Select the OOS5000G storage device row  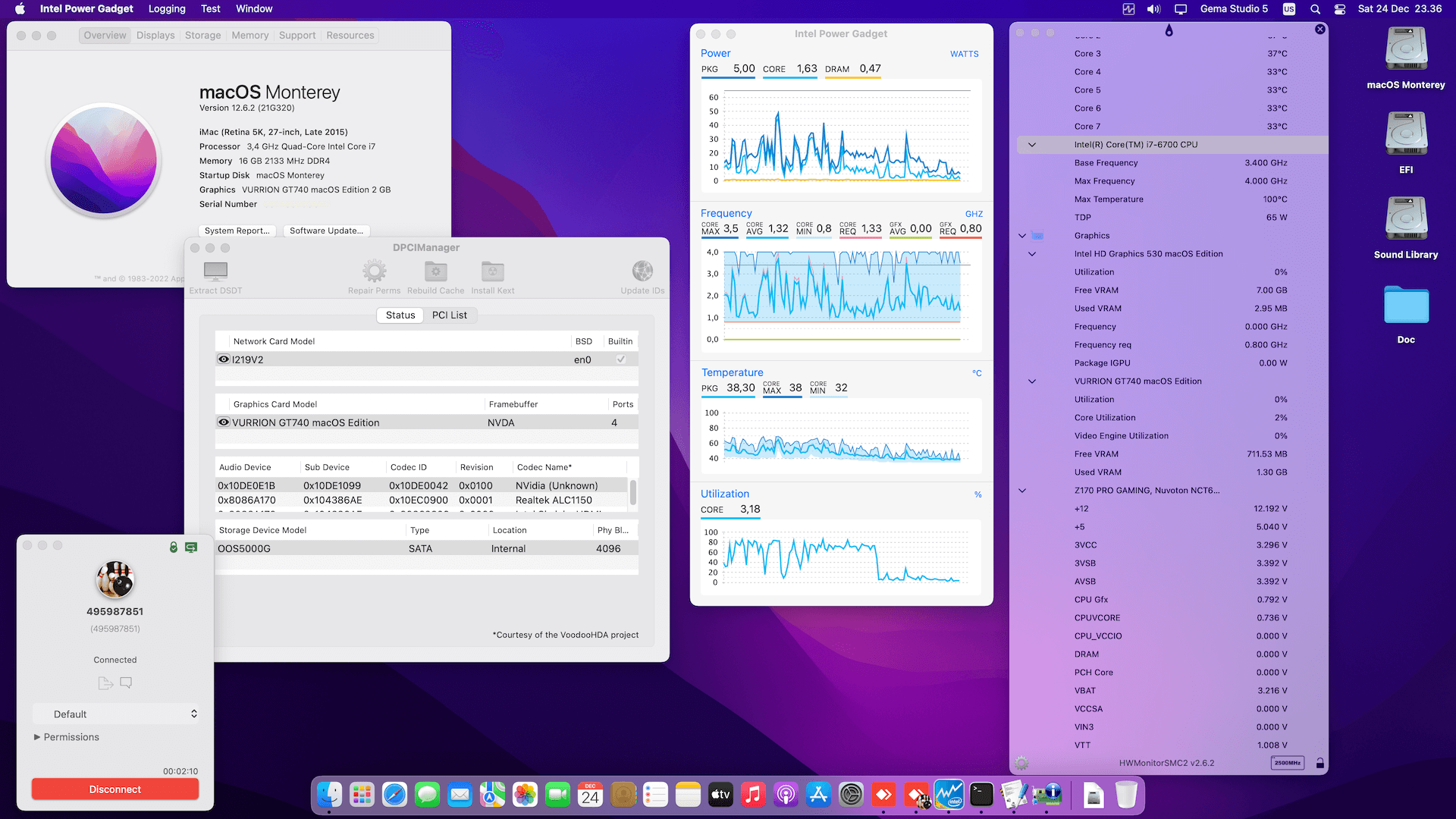click(x=427, y=548)
